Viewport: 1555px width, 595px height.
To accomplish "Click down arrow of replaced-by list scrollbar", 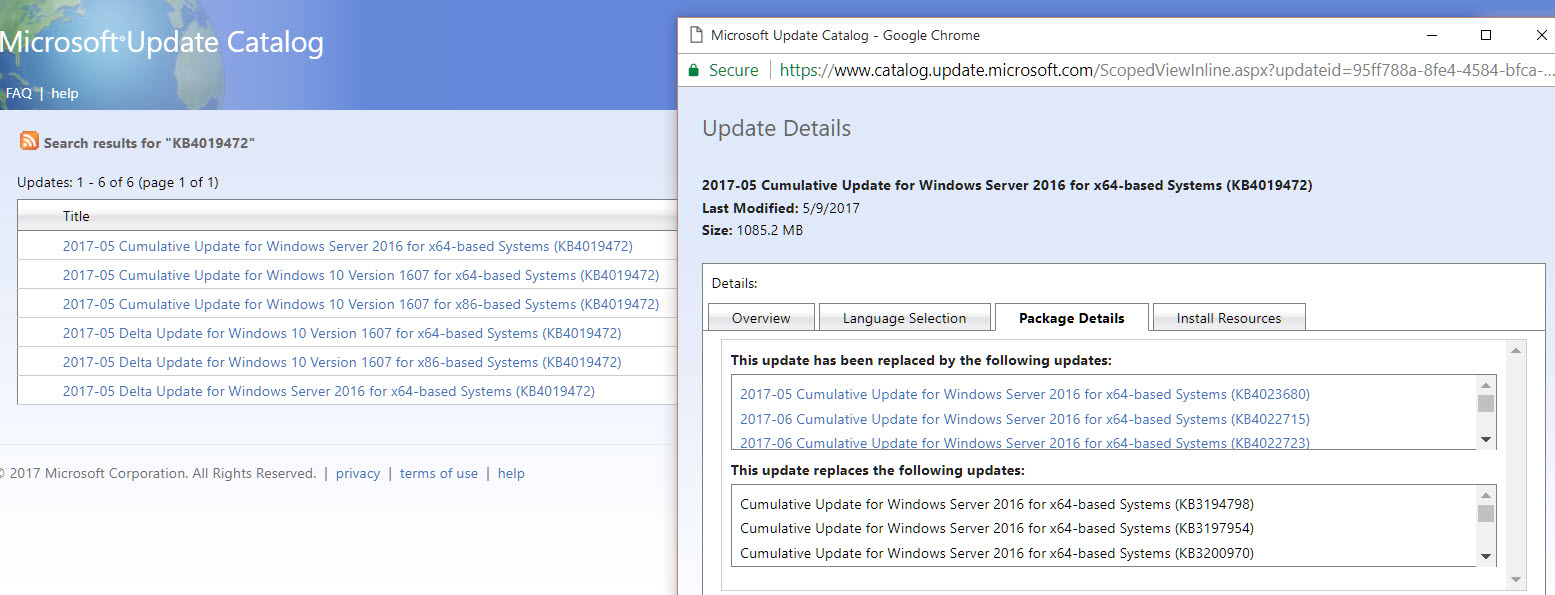I will 1486,439.
